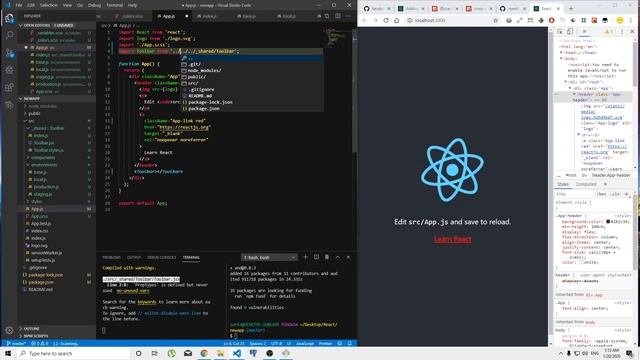Open the Debug view in activity bar

[x=9, y=70]
